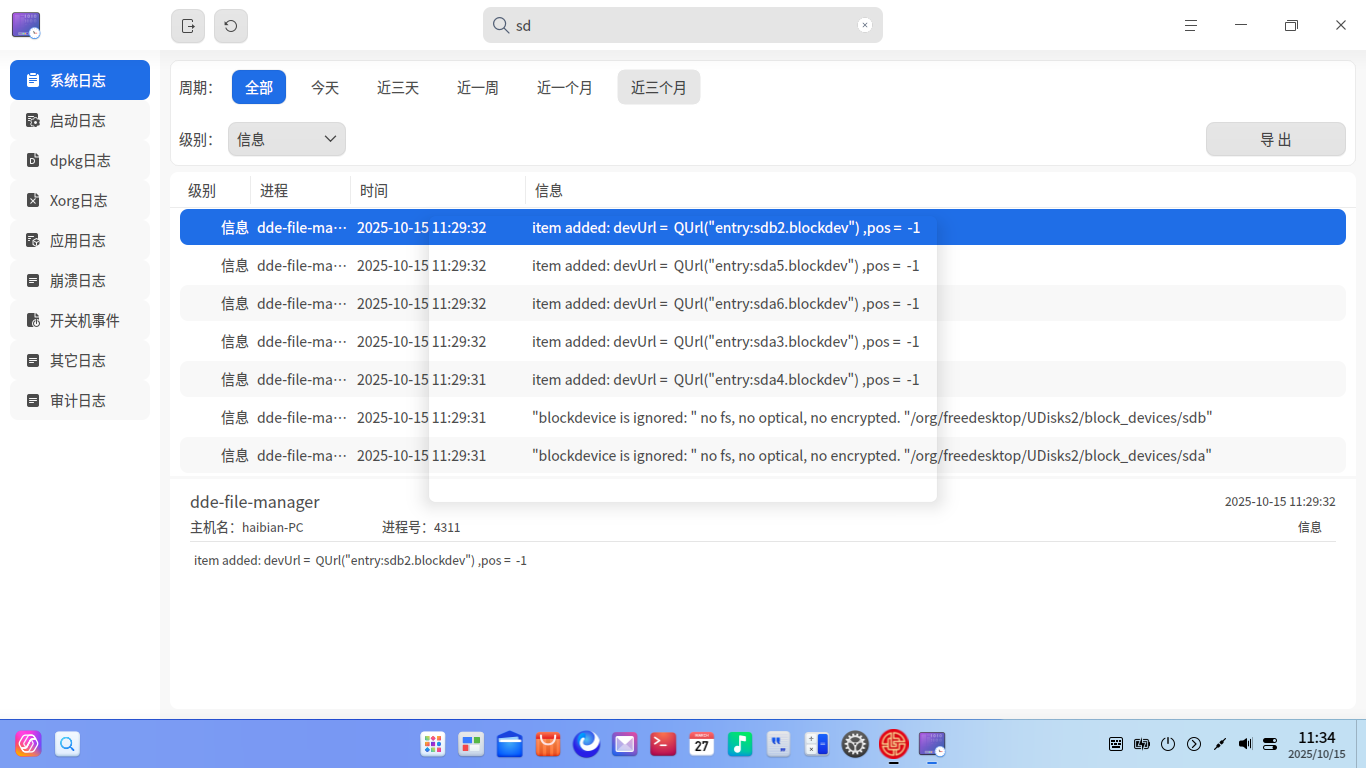Open the calendar app showing 27
The width and height of the screenshot is (1366, 768).
[702, 744]
